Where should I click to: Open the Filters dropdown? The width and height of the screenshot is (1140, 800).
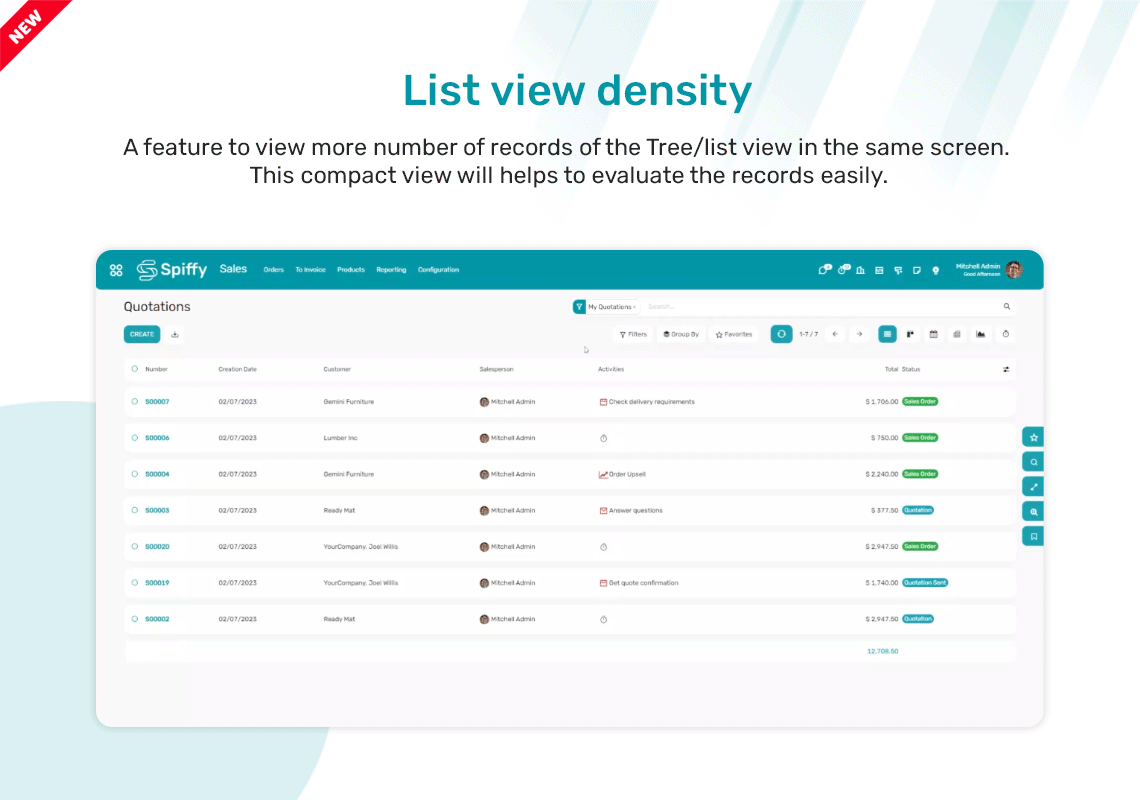(x=633, y=334)
